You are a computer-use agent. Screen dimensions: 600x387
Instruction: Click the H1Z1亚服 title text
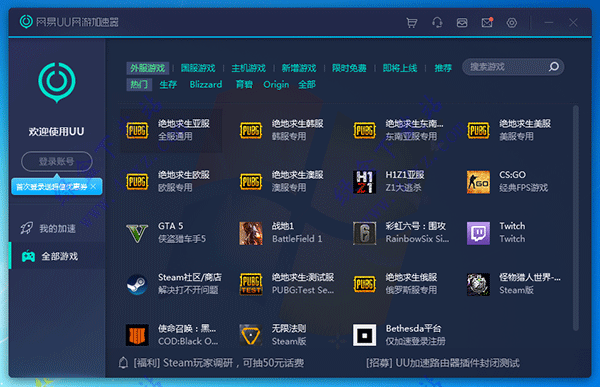tap(405, 175)
